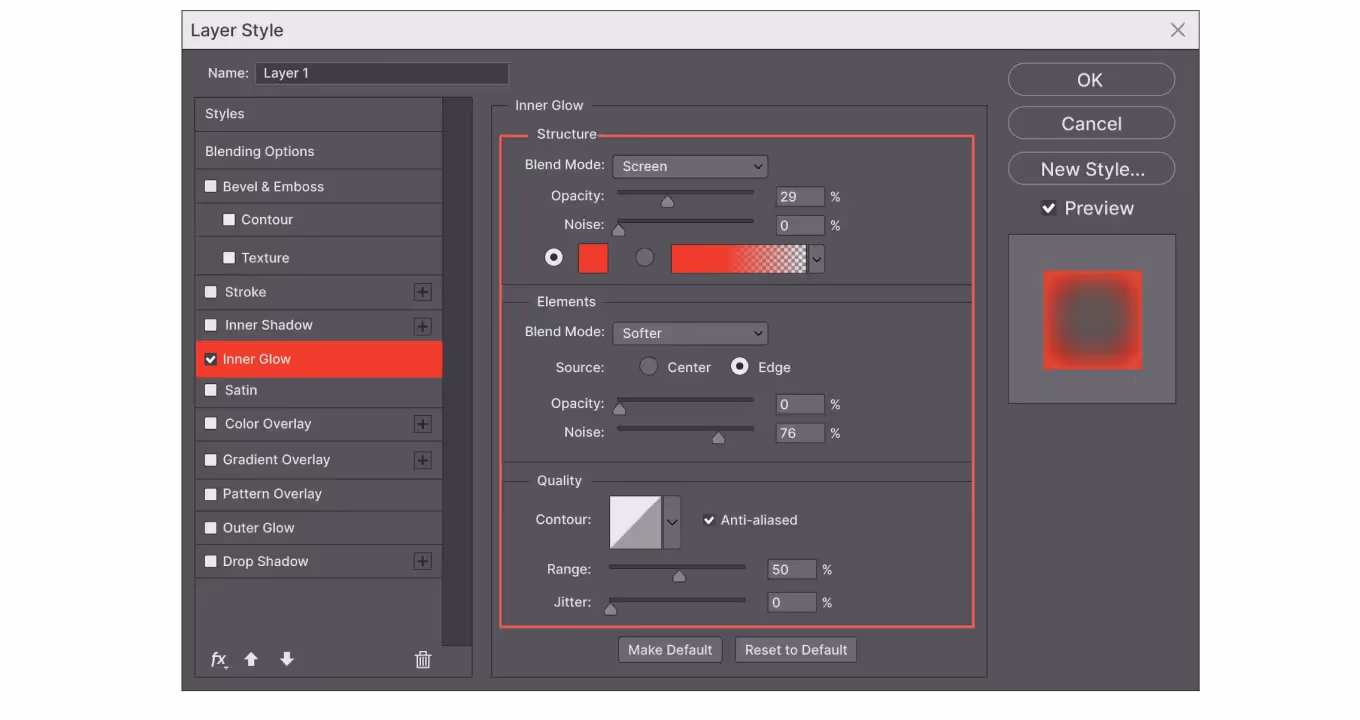Open the gradient picker dropdown arrow
This screenshot has height=720, width=1360.
[817, 259]
